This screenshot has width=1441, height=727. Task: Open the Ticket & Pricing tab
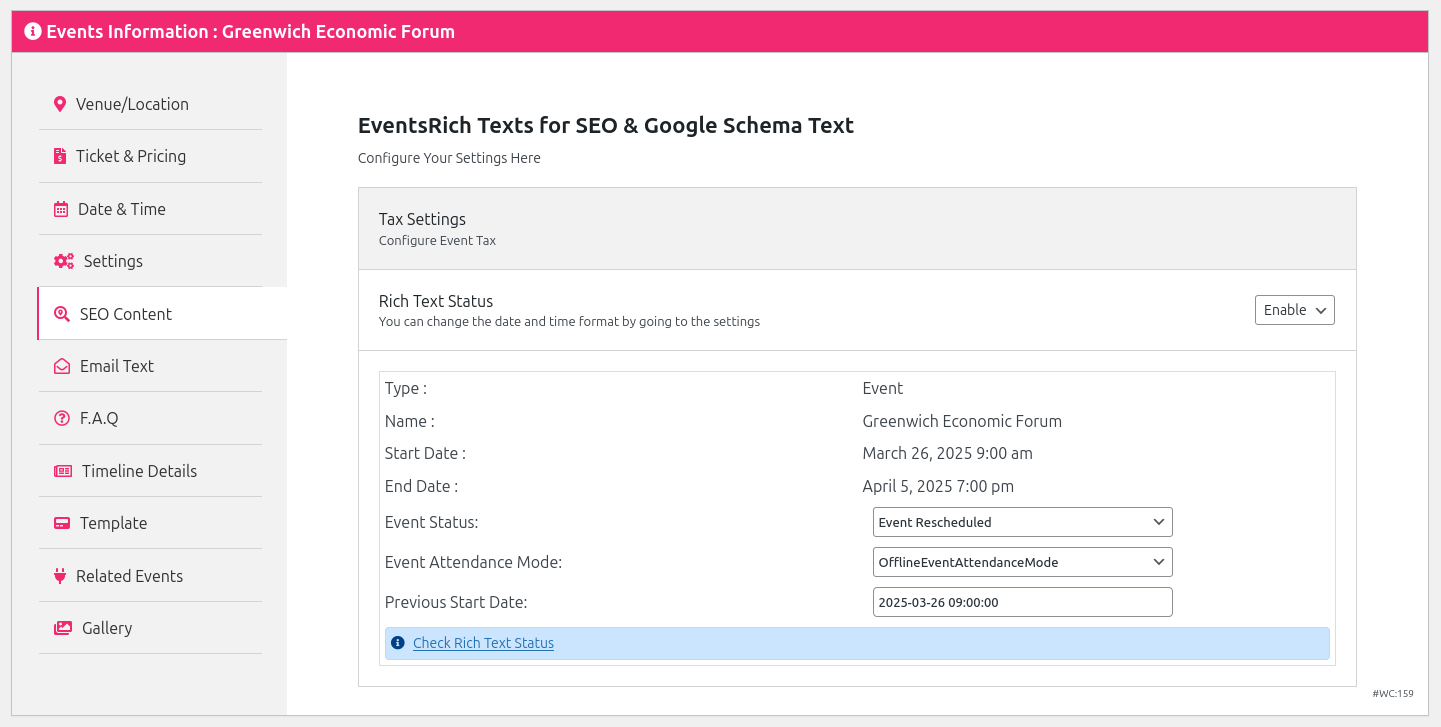(x=150, y=156)
